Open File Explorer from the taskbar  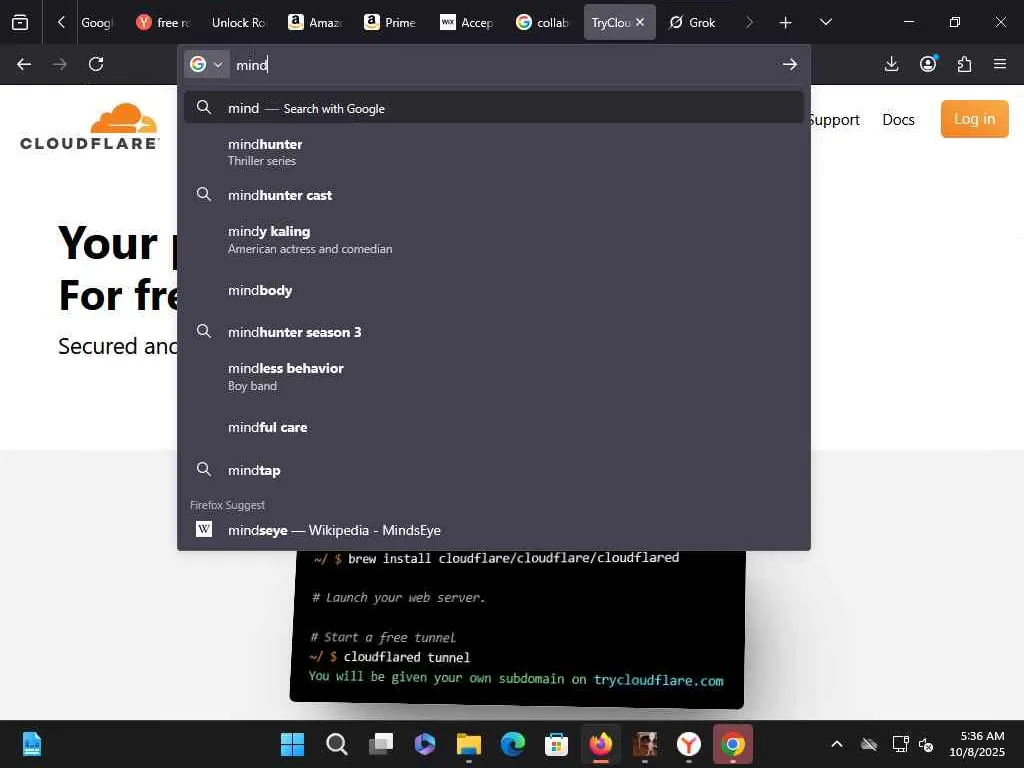tap(469, 744)
